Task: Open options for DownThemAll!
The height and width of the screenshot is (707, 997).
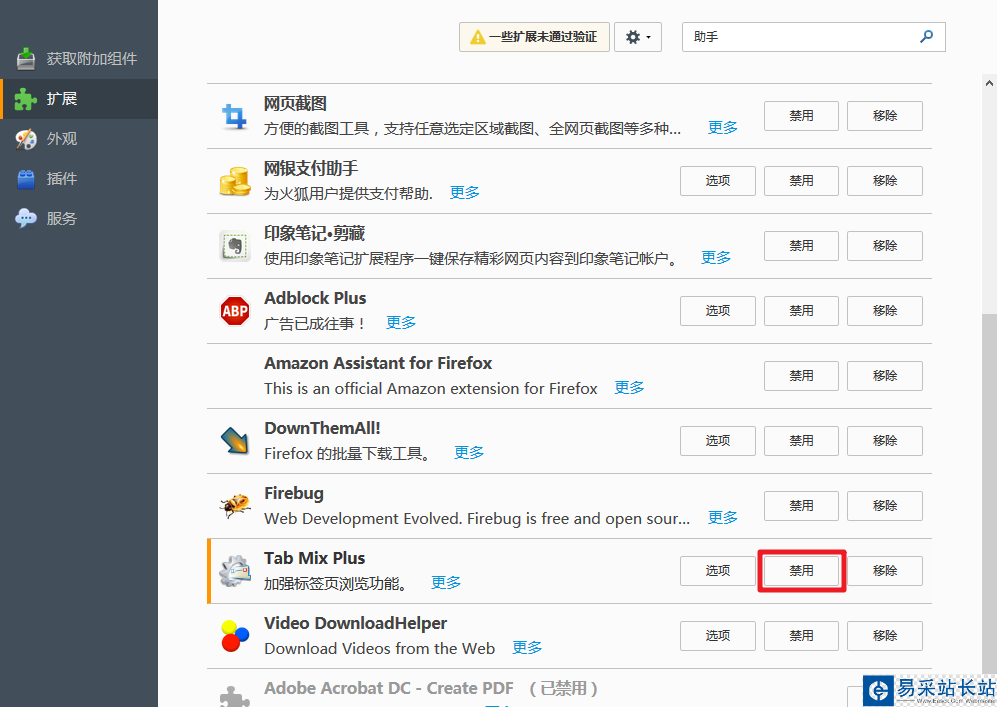Action: [717, 441]
